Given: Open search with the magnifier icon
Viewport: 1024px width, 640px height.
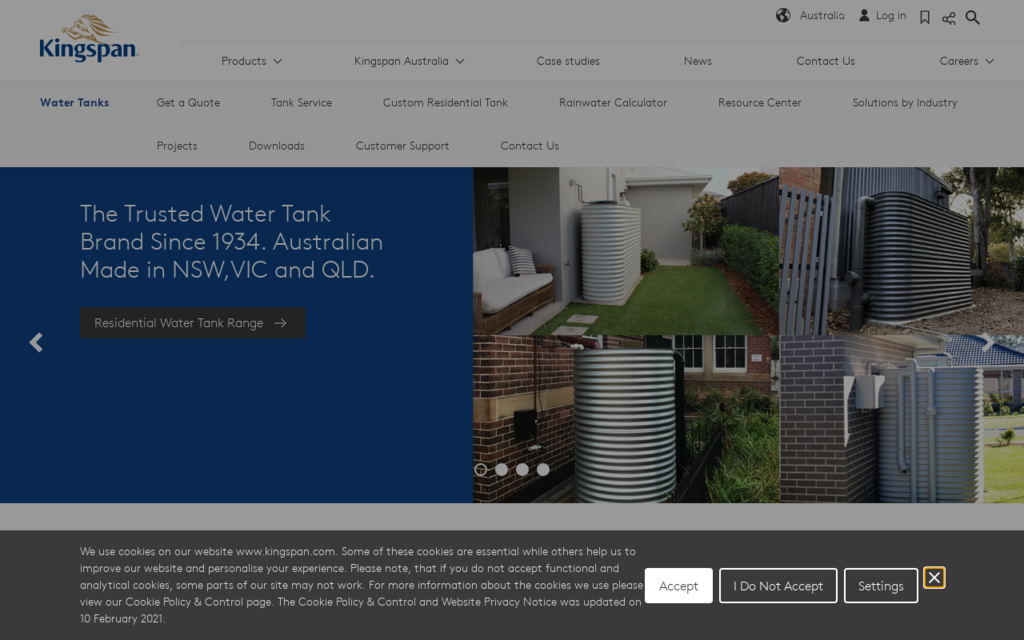Looking at the screenshot, I should (973, 17).
